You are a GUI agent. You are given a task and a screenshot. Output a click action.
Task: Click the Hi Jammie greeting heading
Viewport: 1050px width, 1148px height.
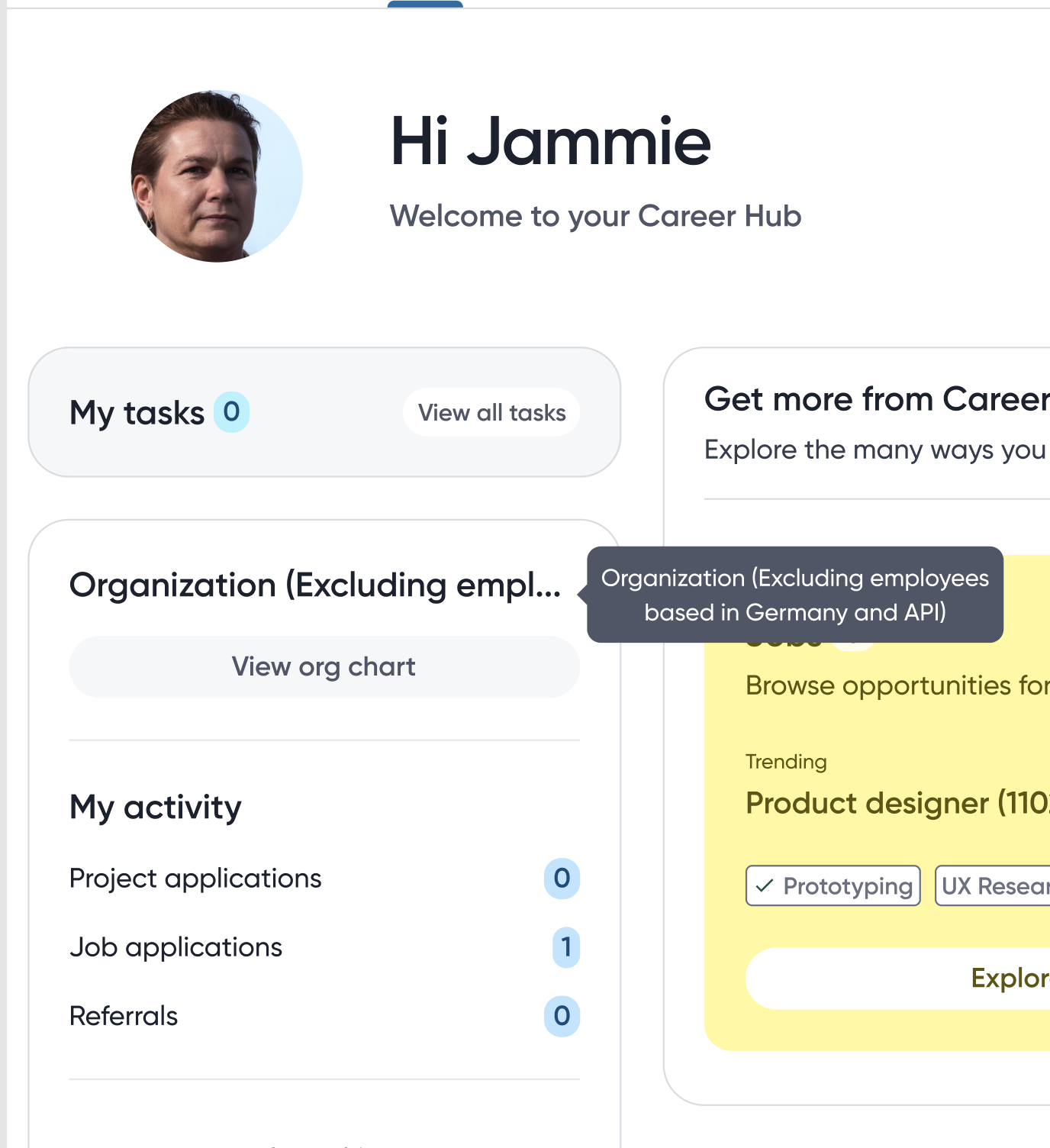(x=551, y=141)
